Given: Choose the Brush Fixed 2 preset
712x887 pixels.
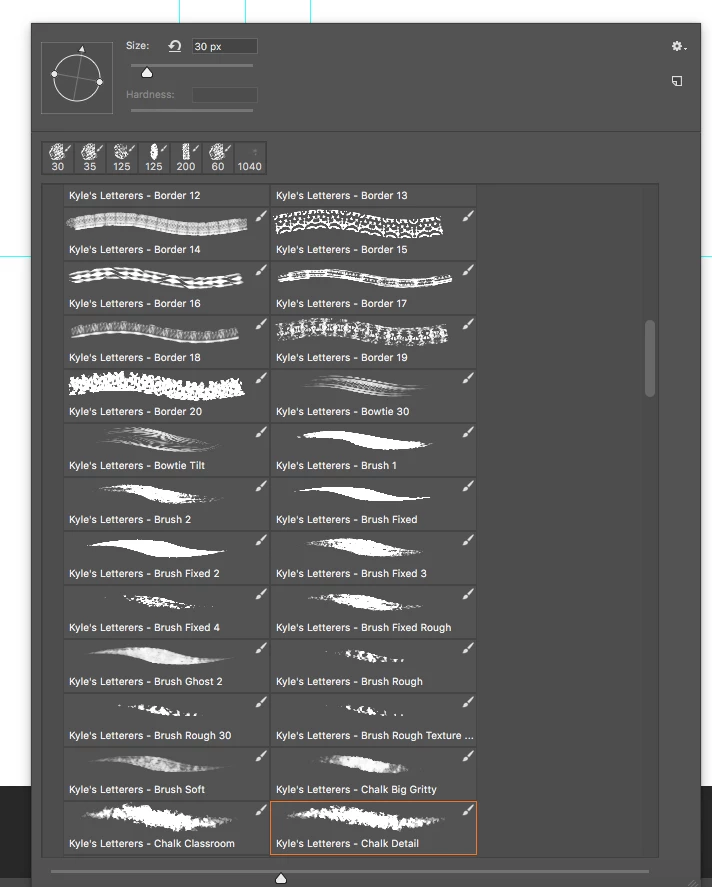Looking at the screenshot, I should pos(166,558).
